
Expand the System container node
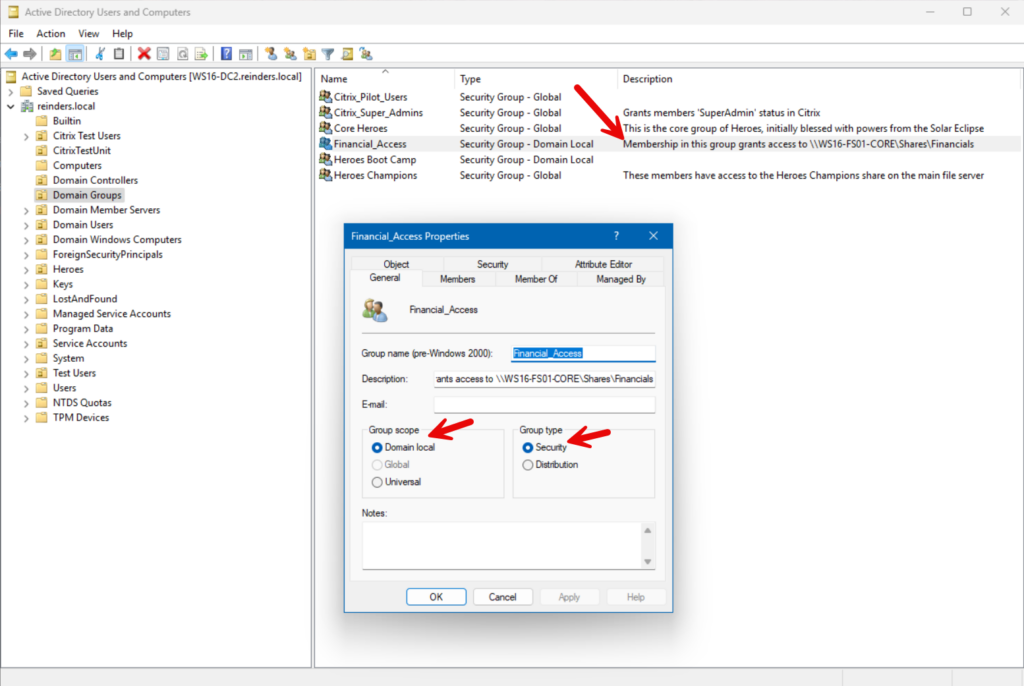tap(26, 359)
